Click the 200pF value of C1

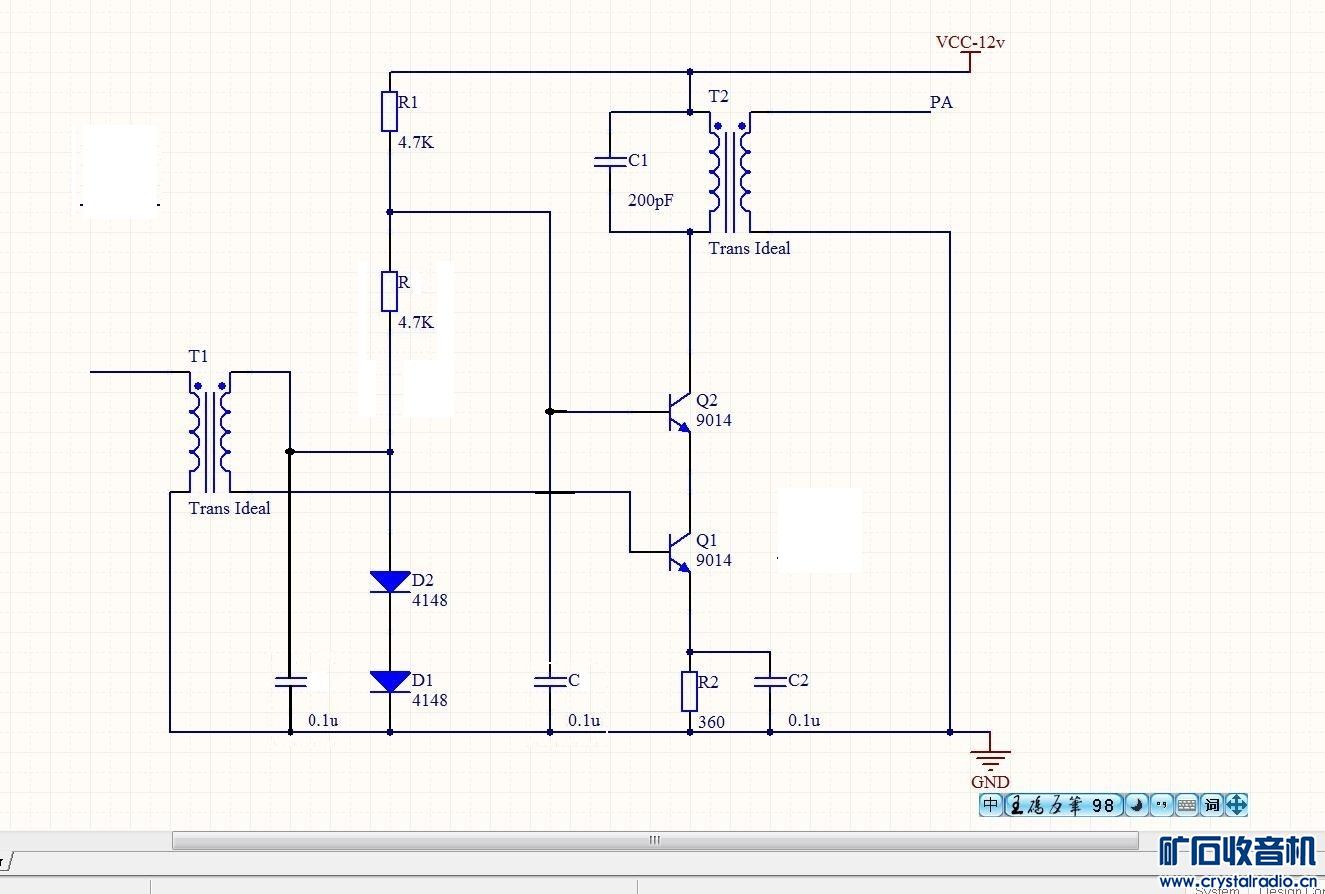click(x=651, y=200)
